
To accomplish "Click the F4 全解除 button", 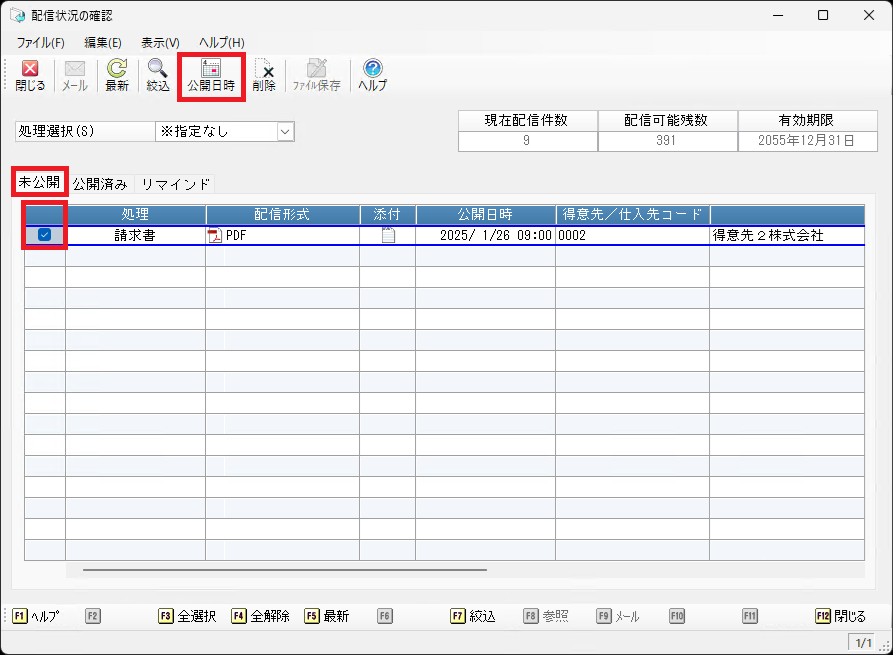I will click(261, 616).
